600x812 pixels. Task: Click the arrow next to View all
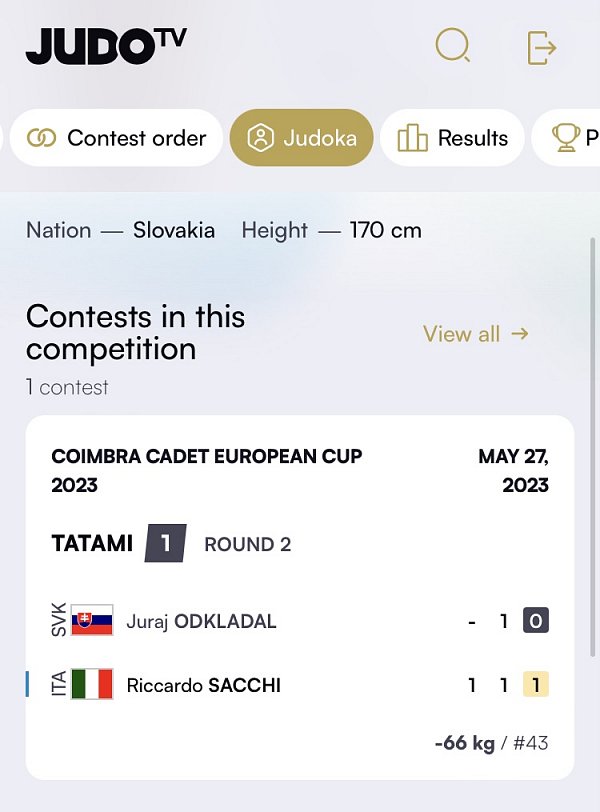[520, 334]
